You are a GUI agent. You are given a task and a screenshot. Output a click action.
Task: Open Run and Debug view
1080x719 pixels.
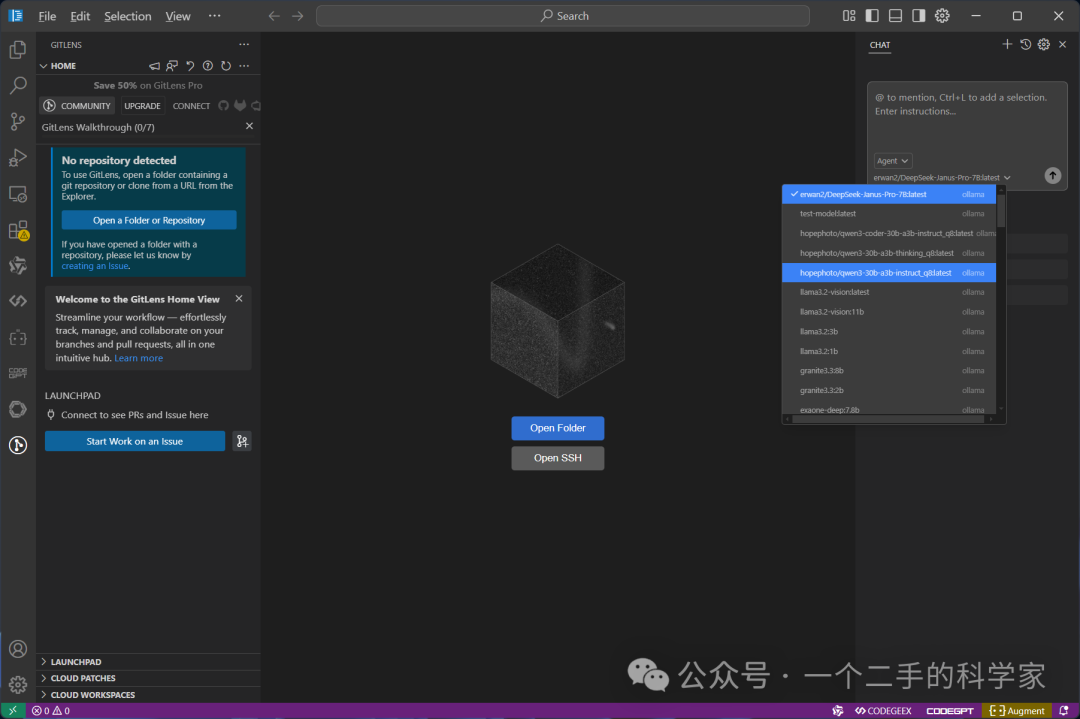18,158
